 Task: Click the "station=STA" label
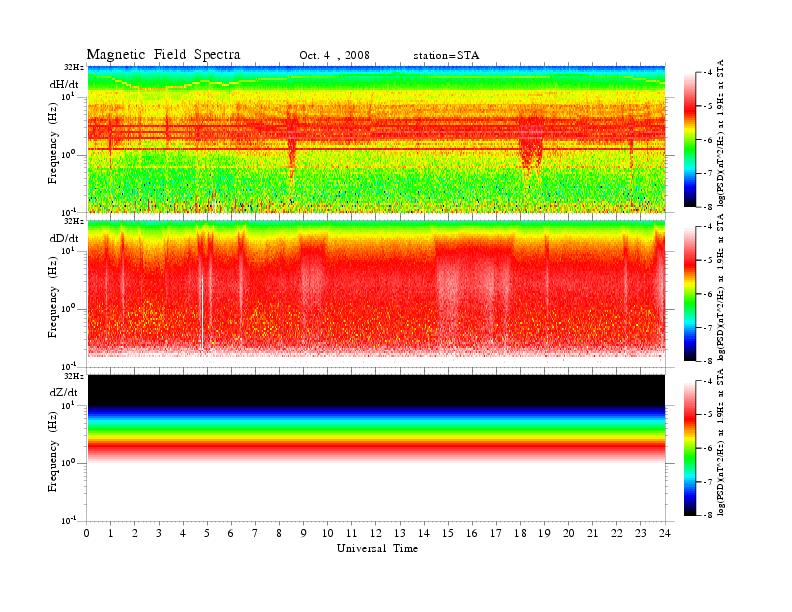click(x=446, y=56)
